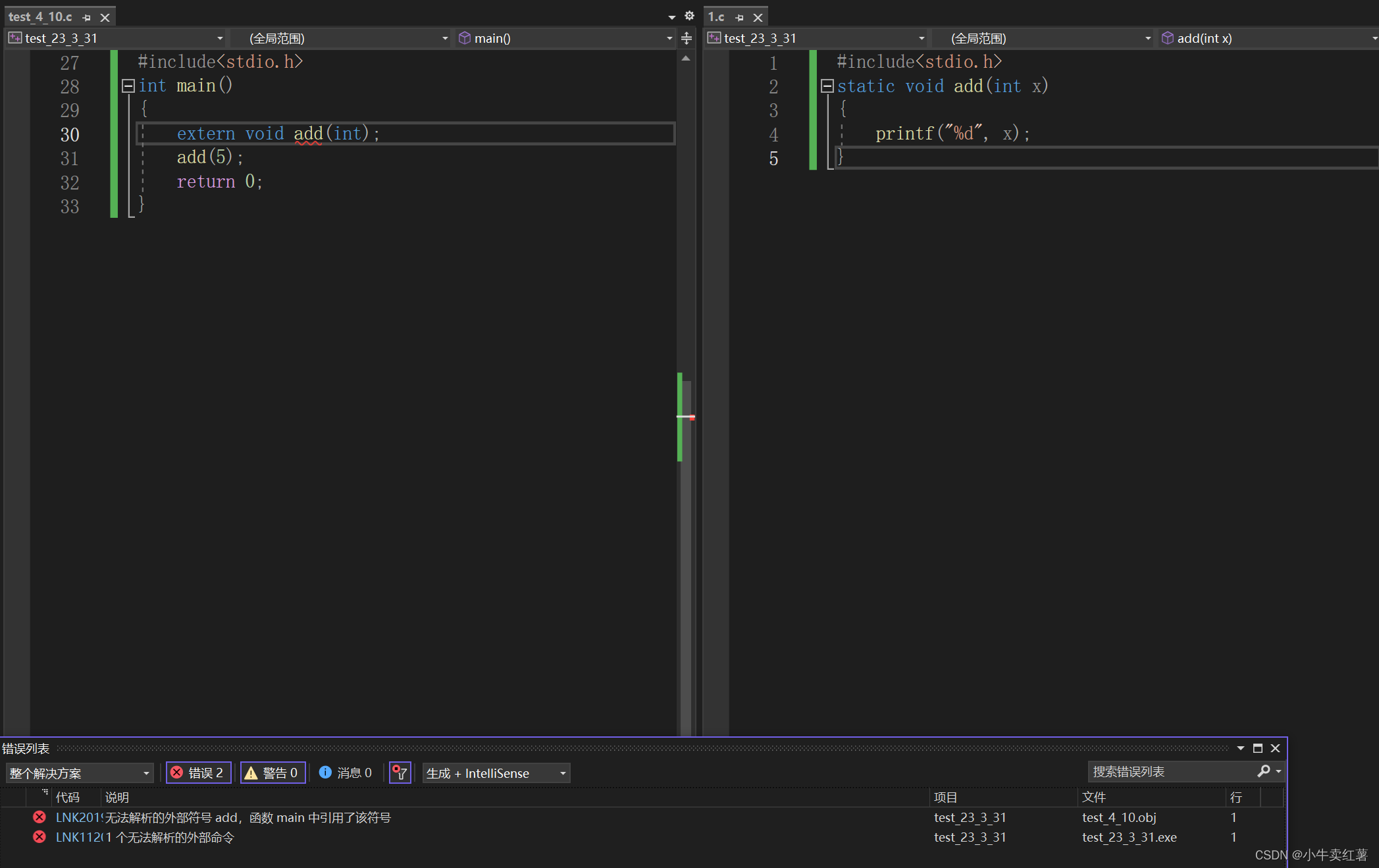Collapse the main() function block

pyautogui.click(x=128, y=86)
